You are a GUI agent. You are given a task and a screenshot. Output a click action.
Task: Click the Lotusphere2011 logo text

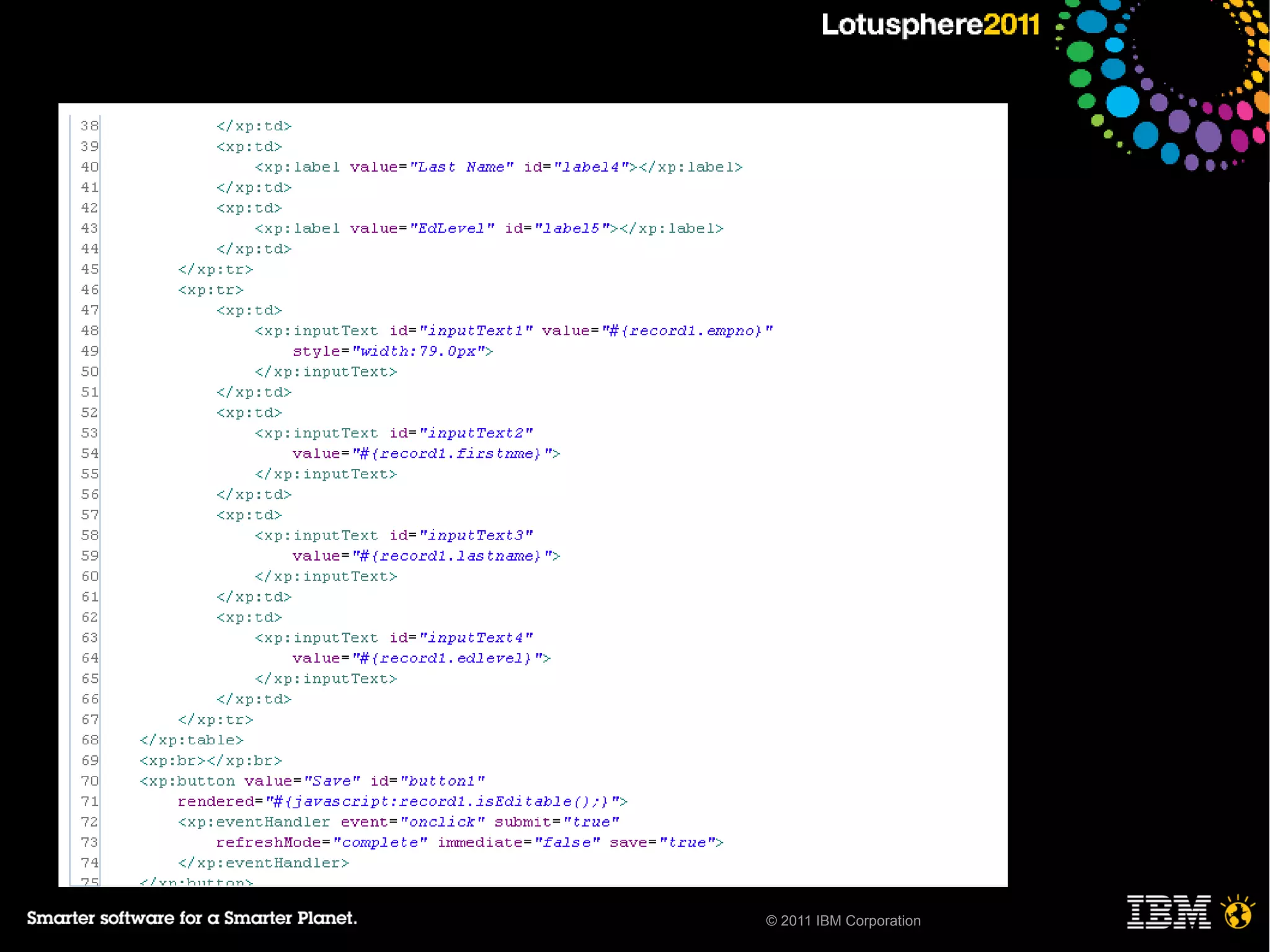pyautogui.click(x=930, y=25)
